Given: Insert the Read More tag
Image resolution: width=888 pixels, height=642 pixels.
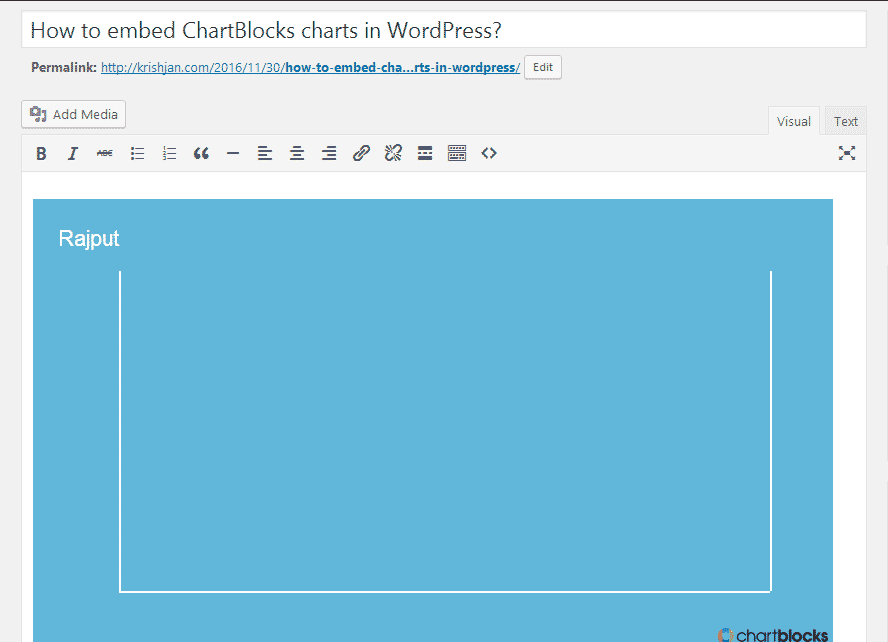Looking at the screenshot, I should click(x=425, y=153).
